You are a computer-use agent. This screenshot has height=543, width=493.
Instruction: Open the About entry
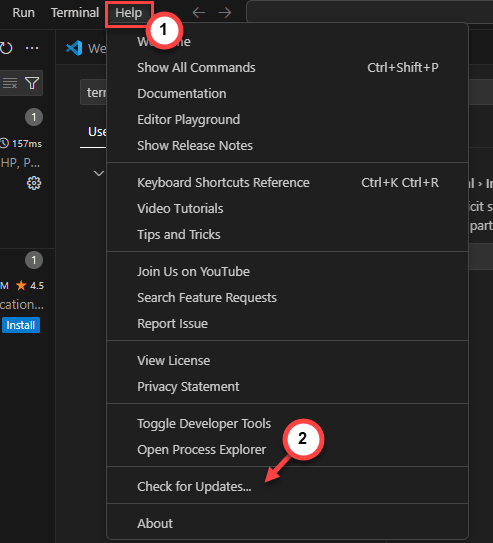click(287, 524)
